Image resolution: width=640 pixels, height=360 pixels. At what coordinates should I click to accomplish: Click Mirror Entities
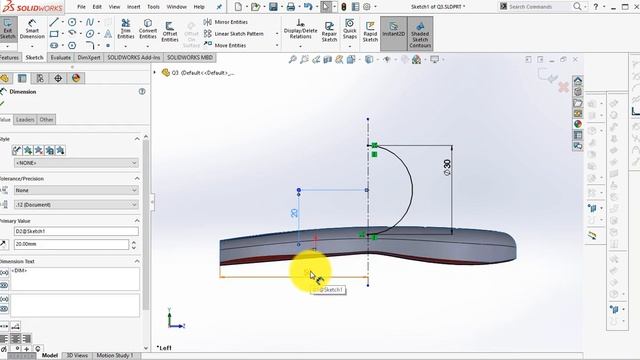tap(226, 22)
